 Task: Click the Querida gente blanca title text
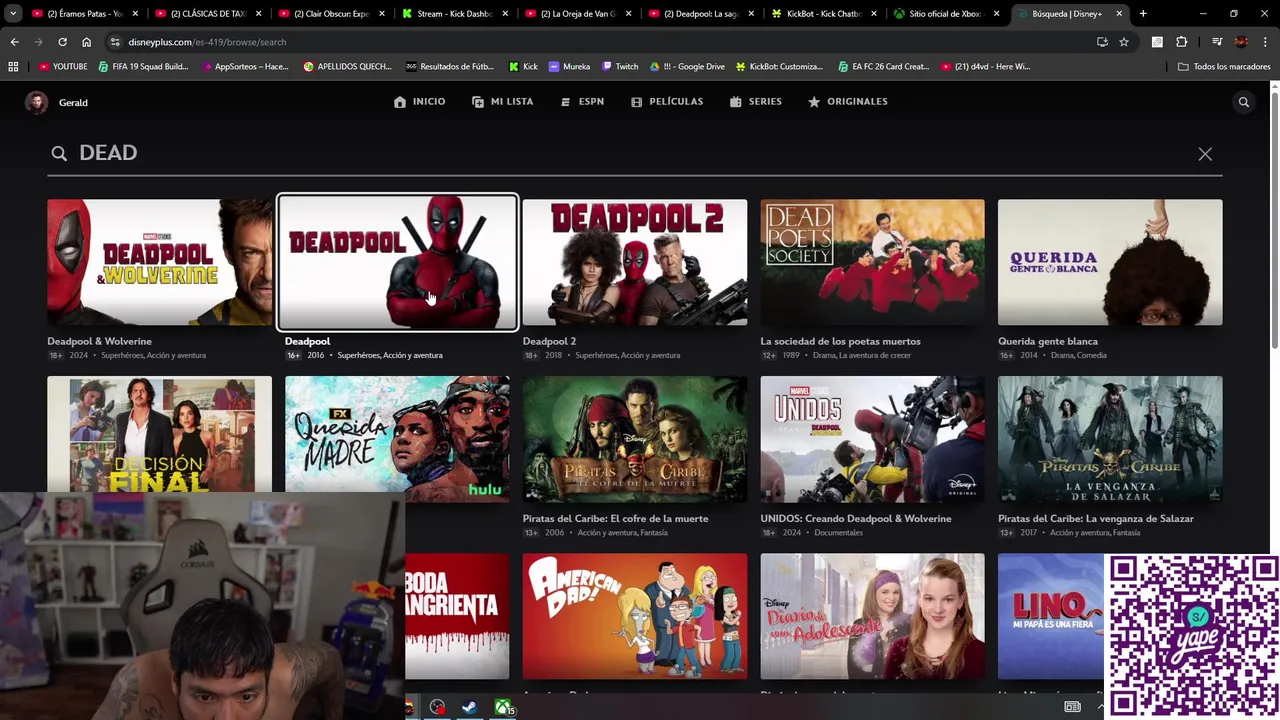pyautogui.click(x=1048, y=341)
